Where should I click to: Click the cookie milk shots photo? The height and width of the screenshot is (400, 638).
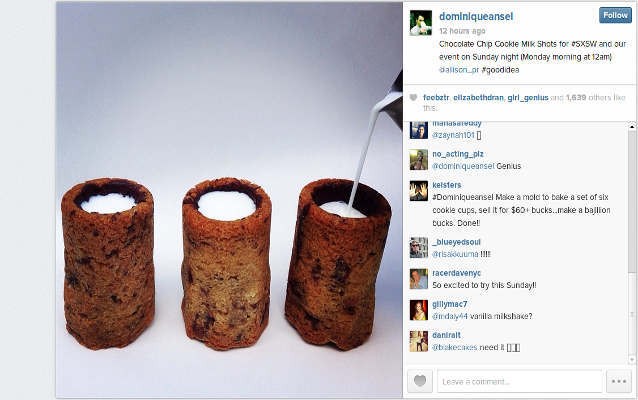tap(229, 199)
